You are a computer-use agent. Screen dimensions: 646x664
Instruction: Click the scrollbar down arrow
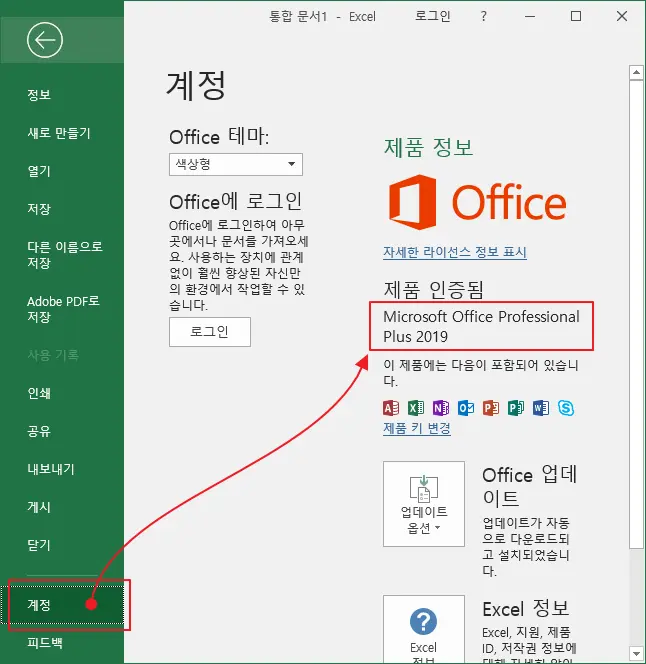636,653
